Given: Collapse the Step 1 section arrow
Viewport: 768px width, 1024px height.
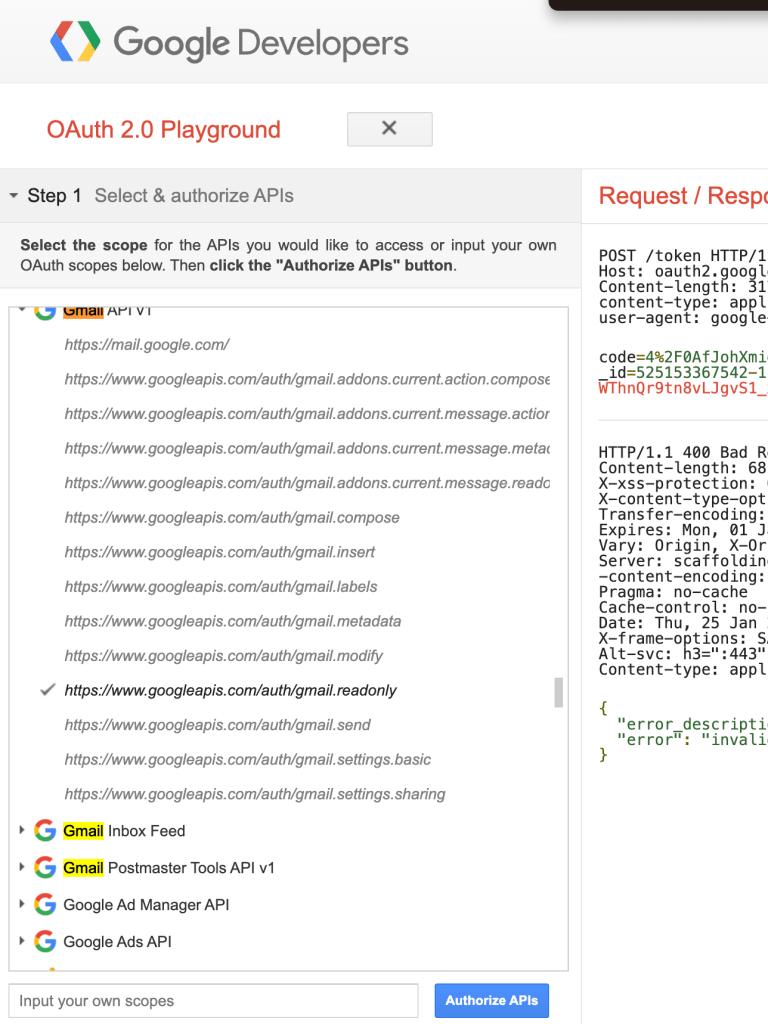Looking at the screenshot, I should (x=14, y=195).
